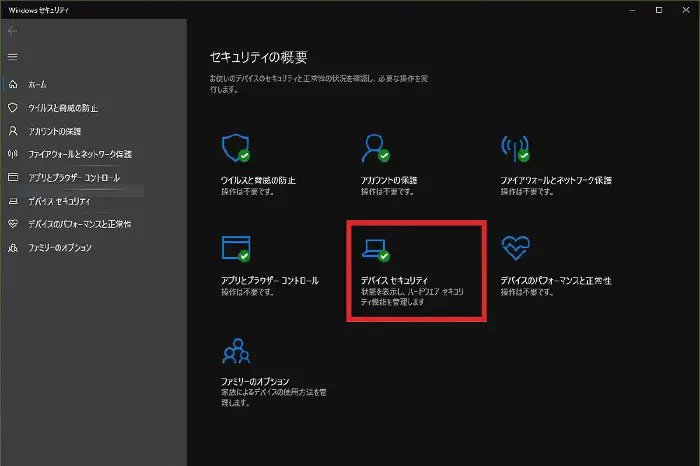700x466 pixels.
Task: Select デバイスのパフォーマンスと正常性 in the sidebar
Action: 79,224
